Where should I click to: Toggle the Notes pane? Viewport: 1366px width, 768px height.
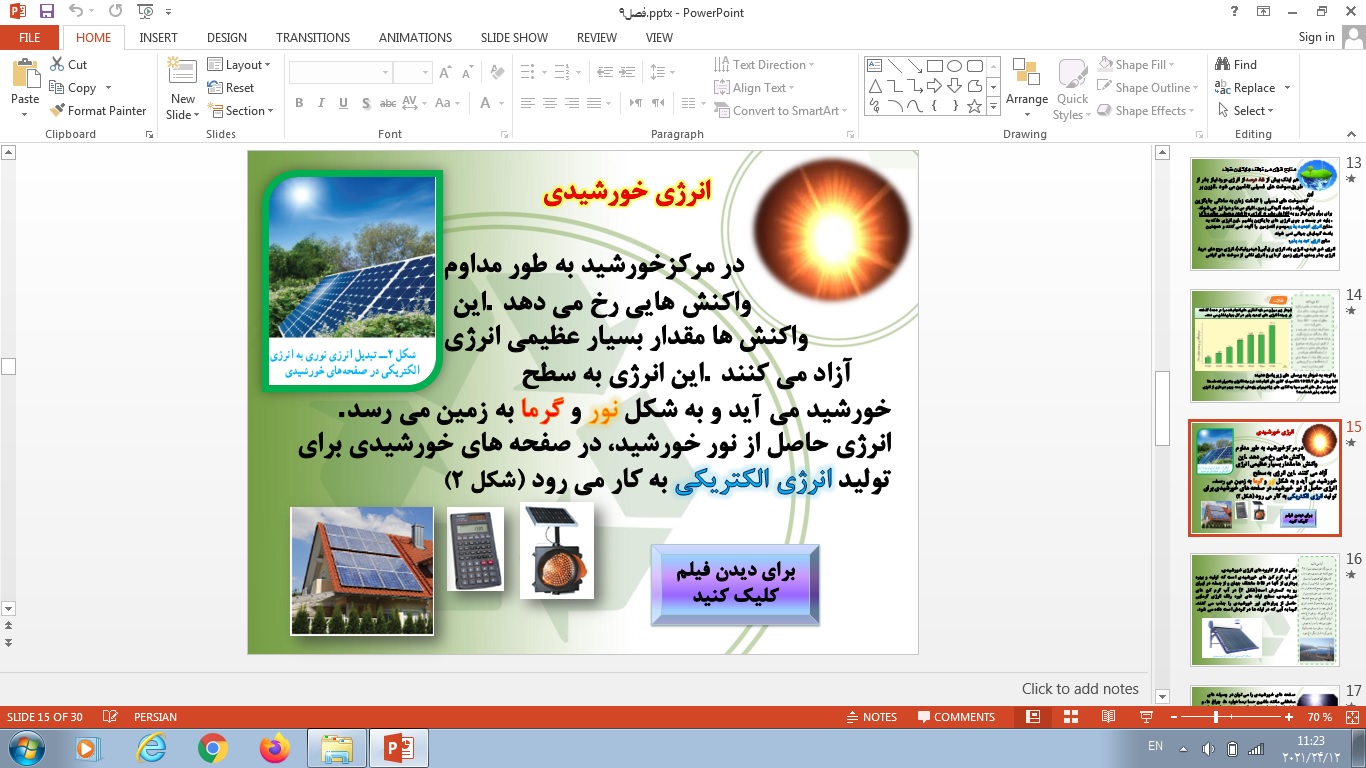[870, 717]
